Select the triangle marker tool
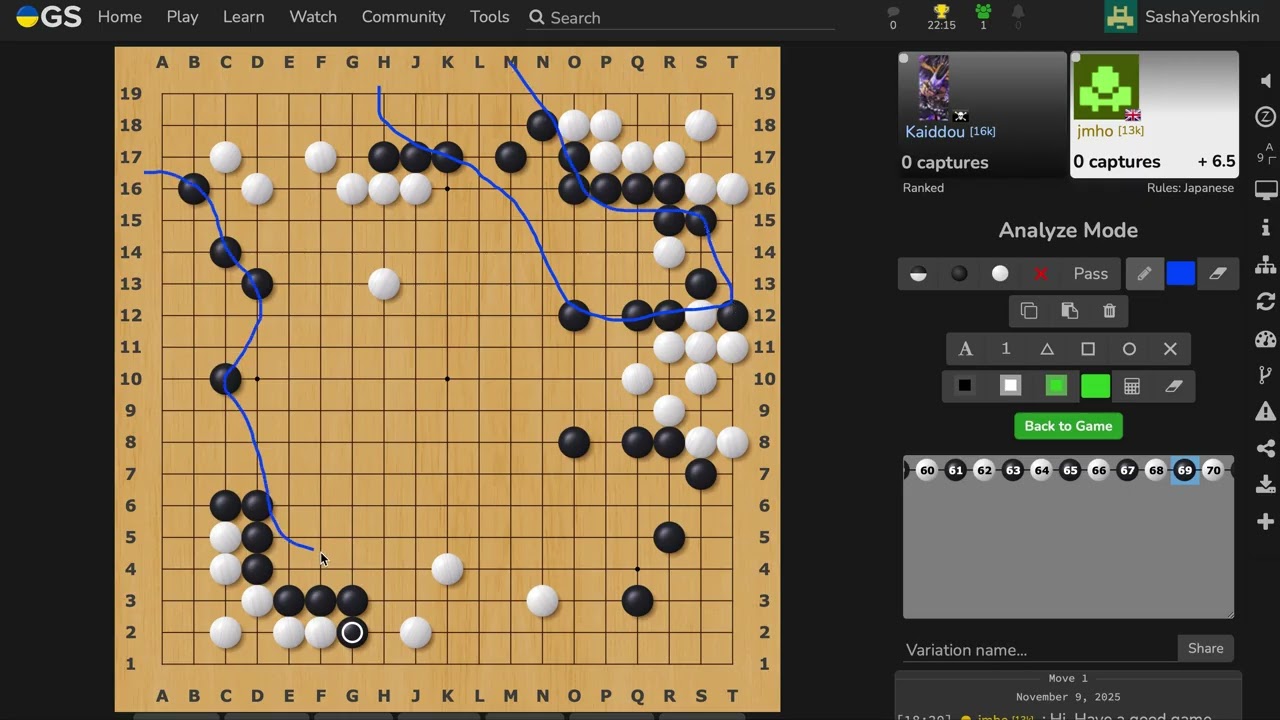Screen dimensions: 1280x720 point(1047,349)
